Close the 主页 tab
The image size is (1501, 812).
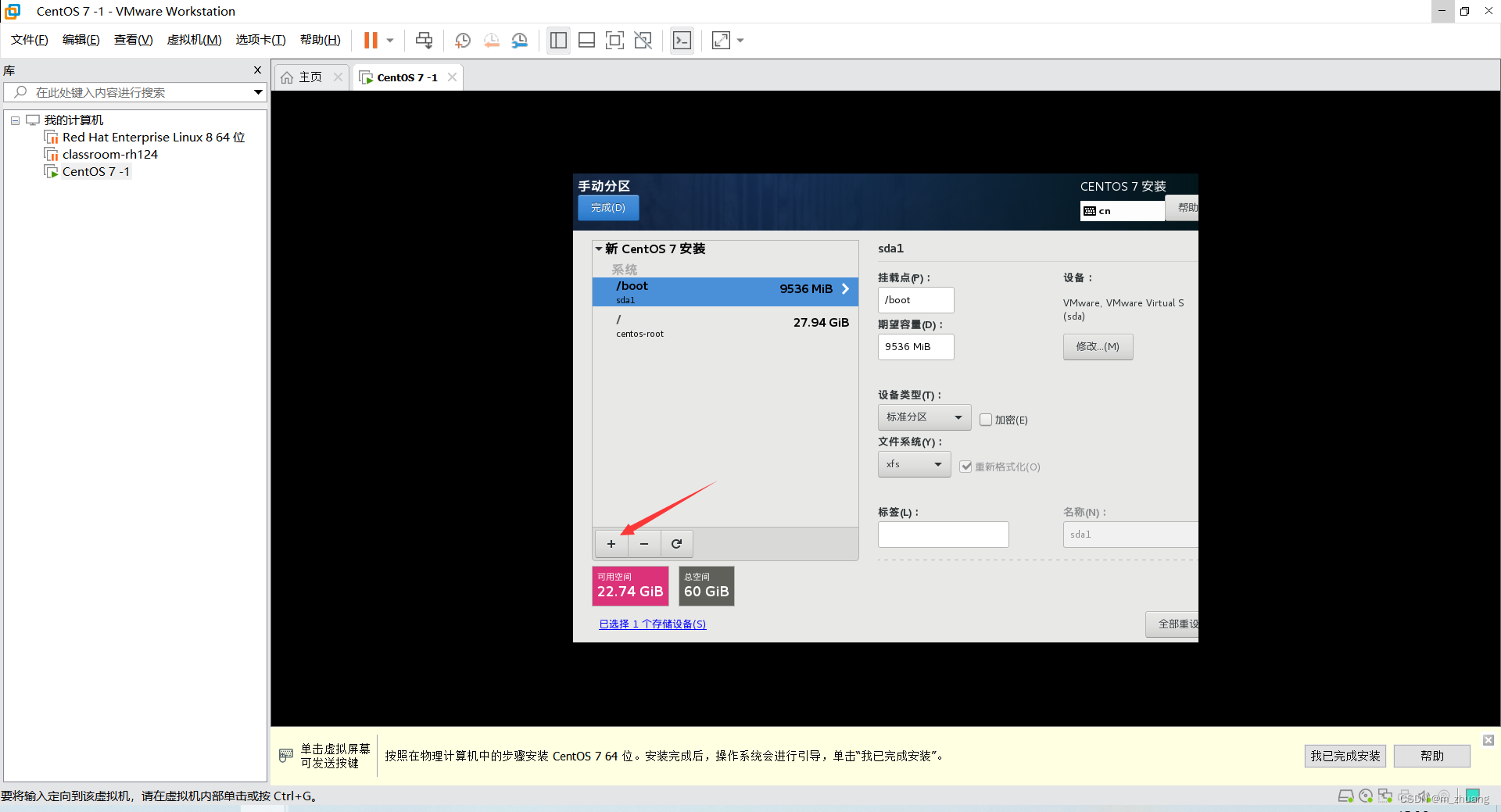point(338,77)
